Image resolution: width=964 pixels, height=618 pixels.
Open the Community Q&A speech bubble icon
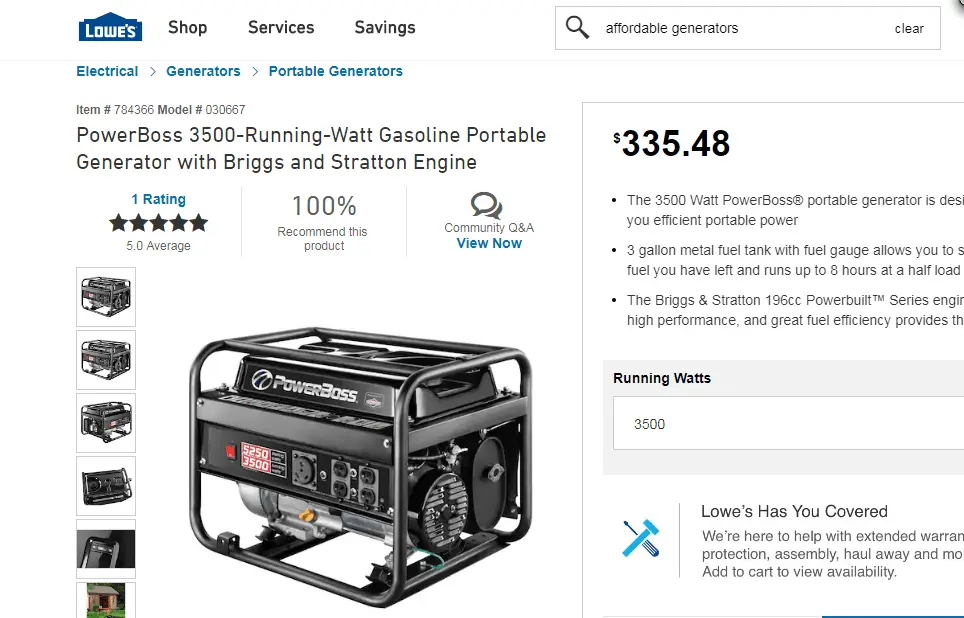pos(487,204)
